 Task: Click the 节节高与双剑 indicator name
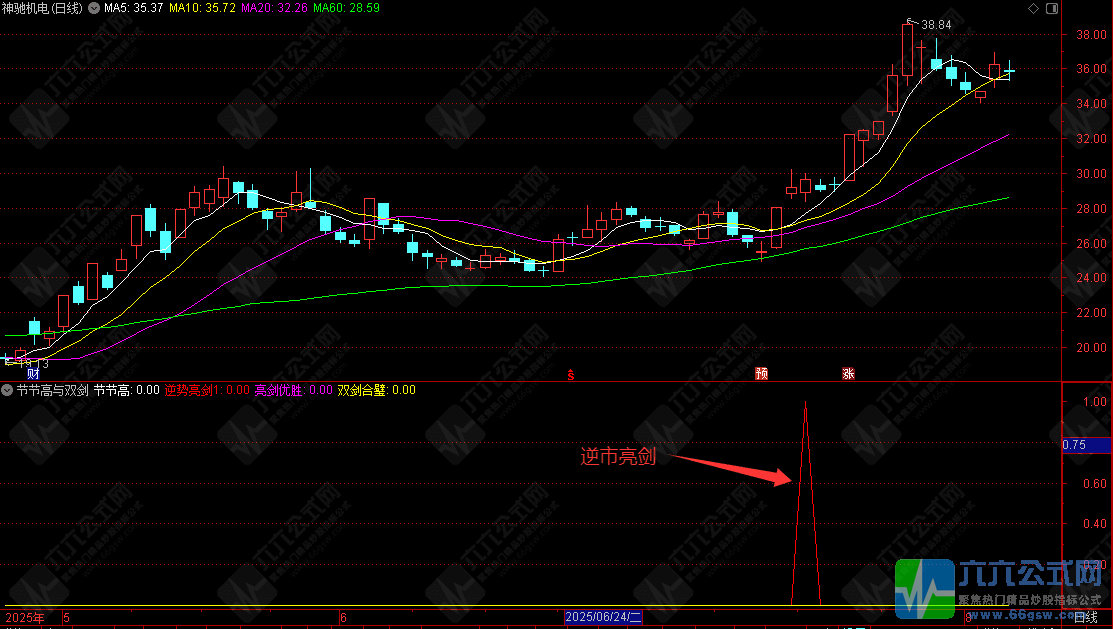click(53, 390)
